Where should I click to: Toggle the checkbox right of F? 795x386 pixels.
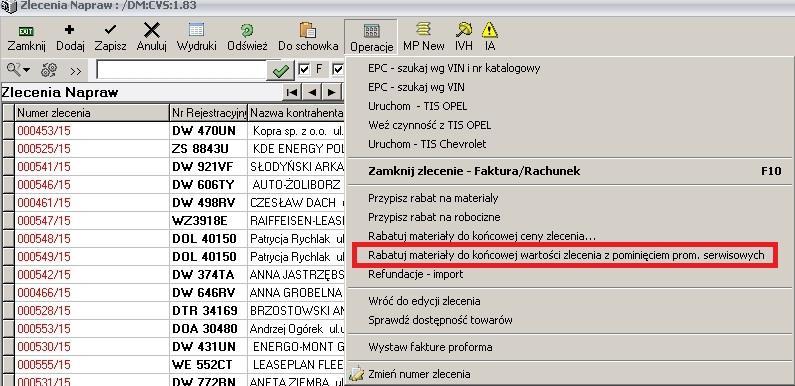[x=338, y=69]
